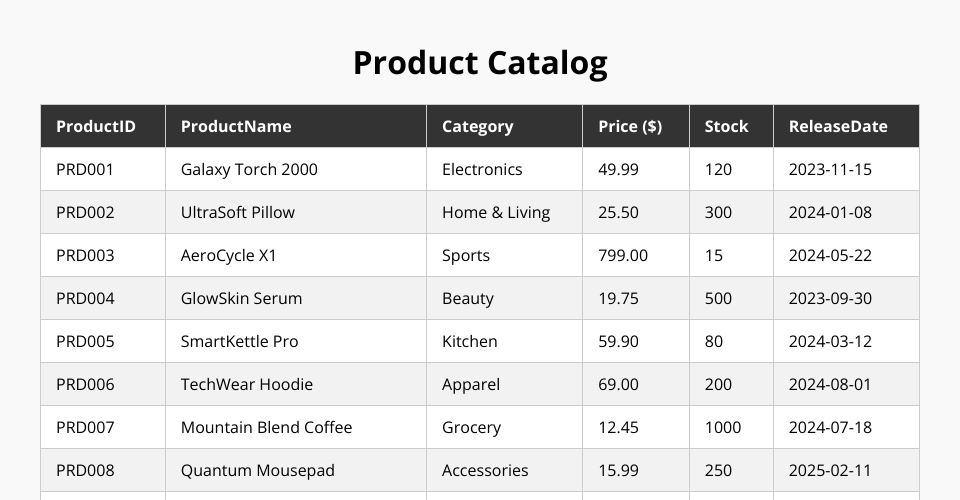Click the Home & Living category cell
Viewport: 960px width, 500px height.
tap(496, 212)
